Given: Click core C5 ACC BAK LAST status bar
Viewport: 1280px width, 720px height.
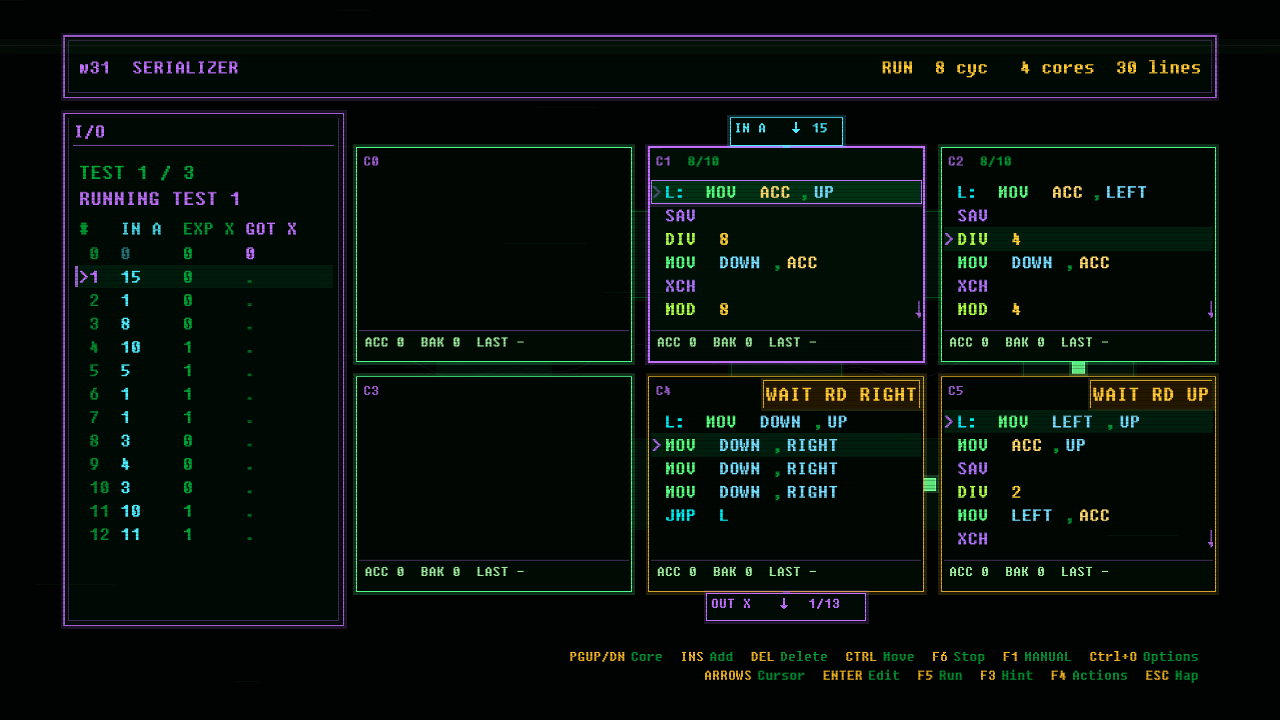Looking at the screenshot, I should click(1078, 572).
